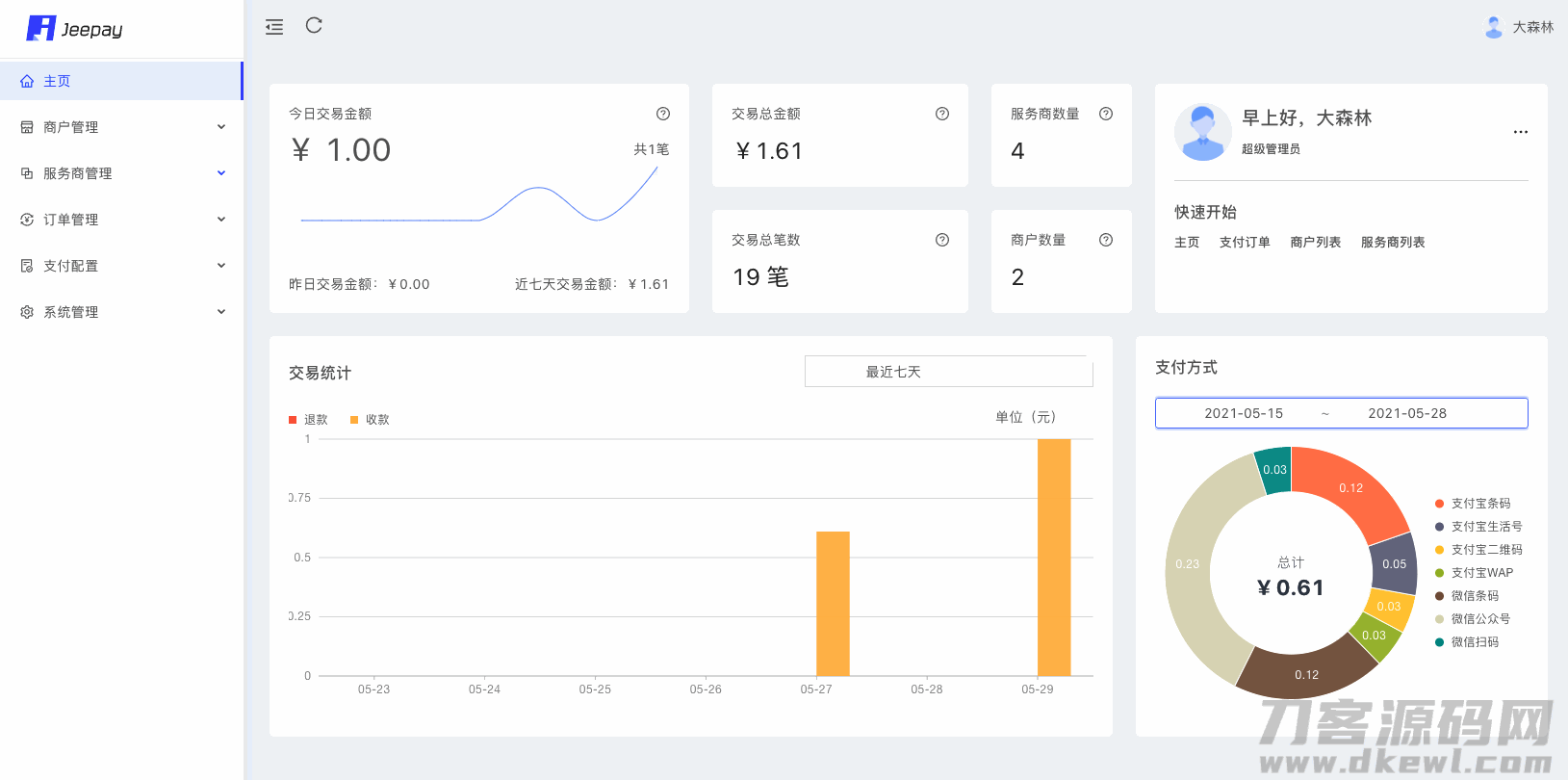Toggle 支付宝条码 legend in payment chart
This screenshot has width=1568, height=780.
pyautogui.click(x=1473, y=504)
